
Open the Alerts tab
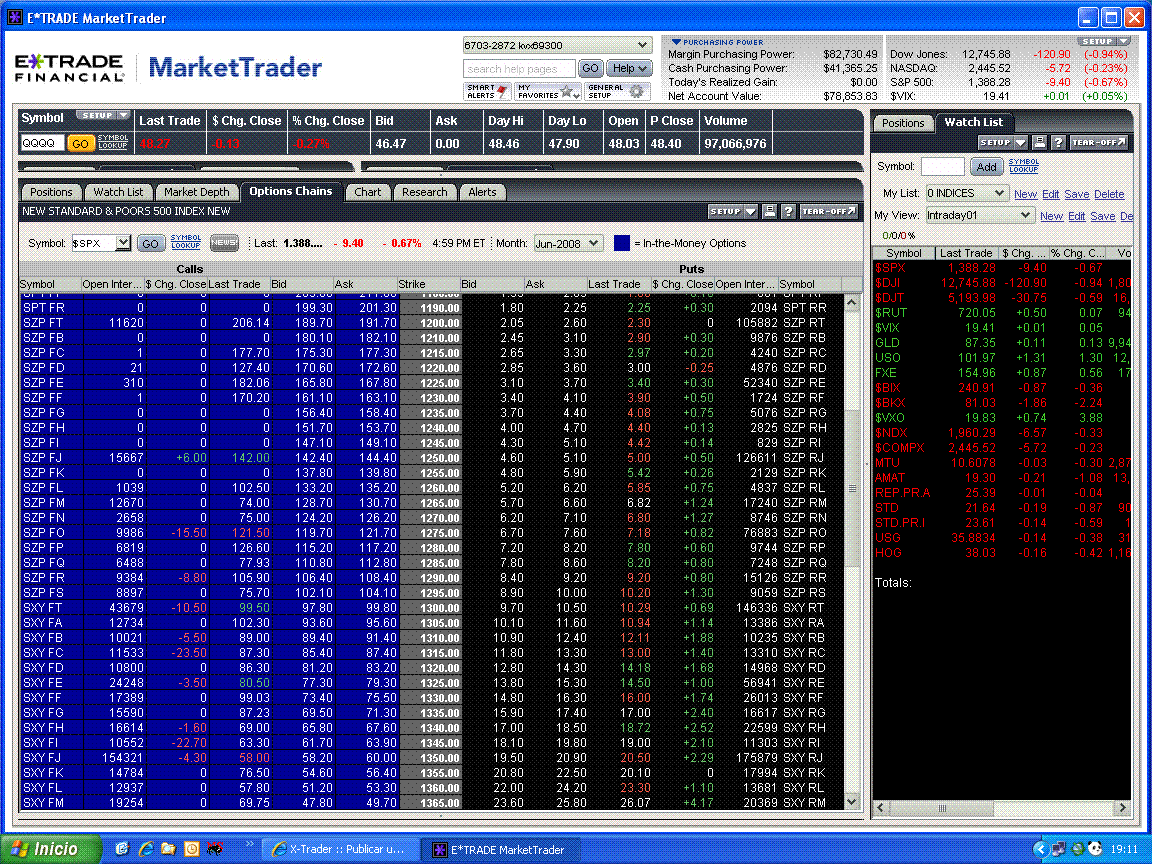482,192
